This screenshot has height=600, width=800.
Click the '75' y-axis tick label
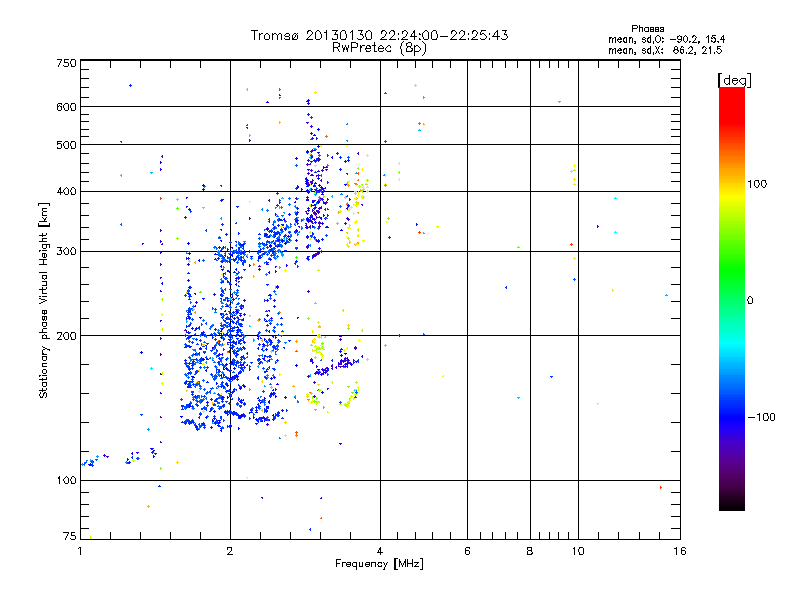click(x=70, y=536)
